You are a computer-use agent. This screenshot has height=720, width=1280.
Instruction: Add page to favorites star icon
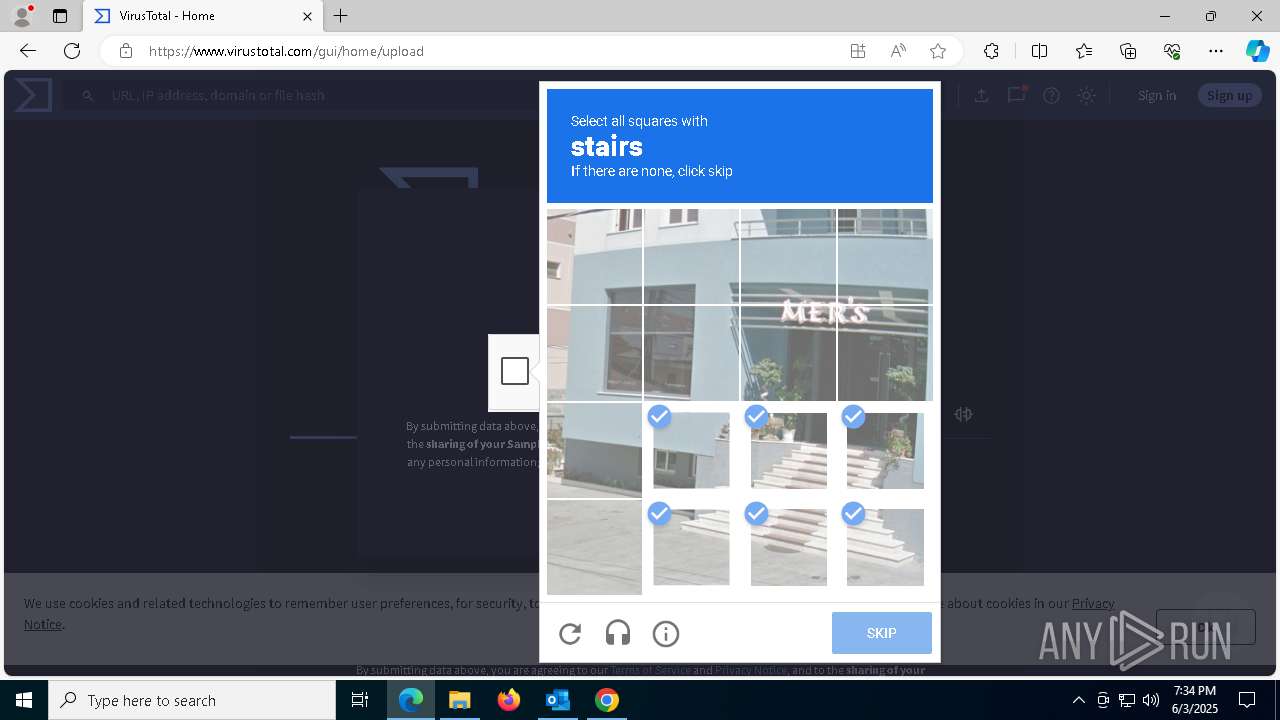point(938,51)
